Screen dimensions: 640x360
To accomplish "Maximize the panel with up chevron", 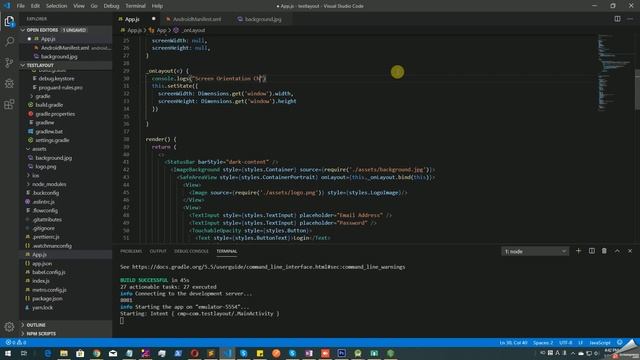I will point(617,251).
